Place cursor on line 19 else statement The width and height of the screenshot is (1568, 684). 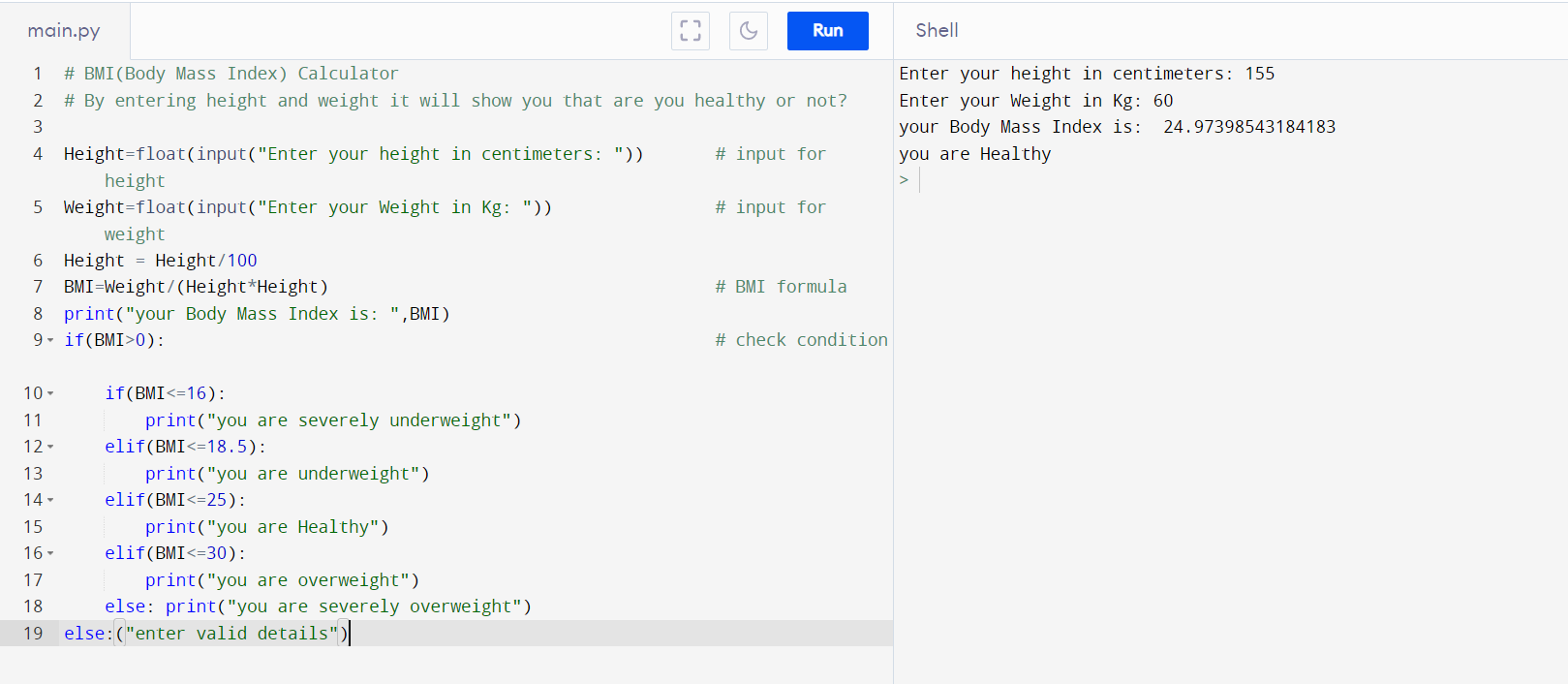[206, 634]
